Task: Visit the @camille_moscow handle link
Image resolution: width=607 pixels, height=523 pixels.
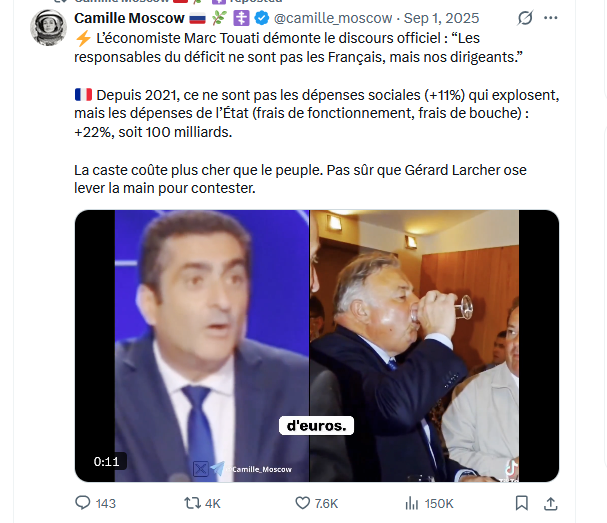Action: click(x=333, y=18)
